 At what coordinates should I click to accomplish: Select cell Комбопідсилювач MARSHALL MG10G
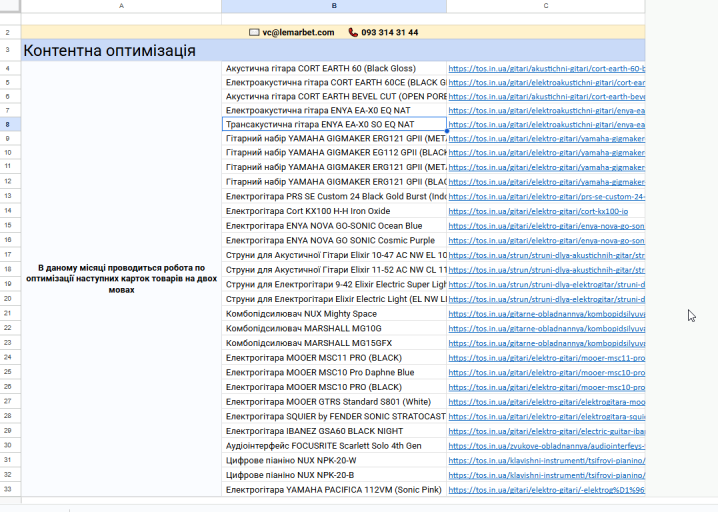[334, 328]
